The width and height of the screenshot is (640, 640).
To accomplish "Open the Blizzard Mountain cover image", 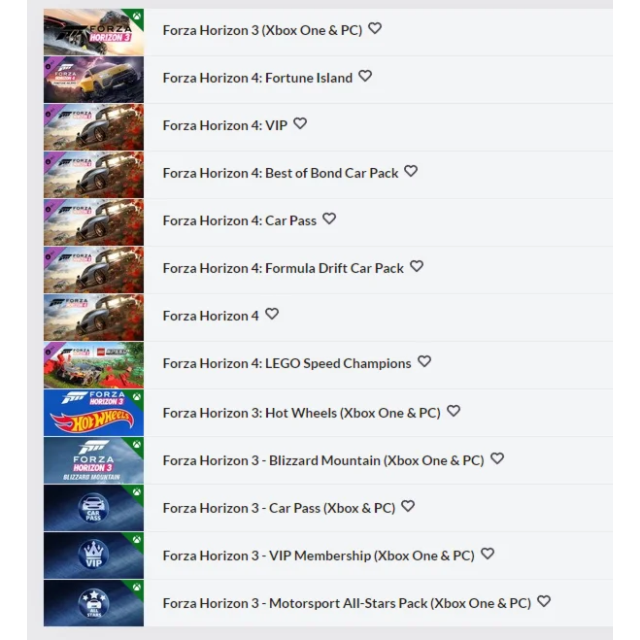I will pyautogui.click(x=93, y=460).
